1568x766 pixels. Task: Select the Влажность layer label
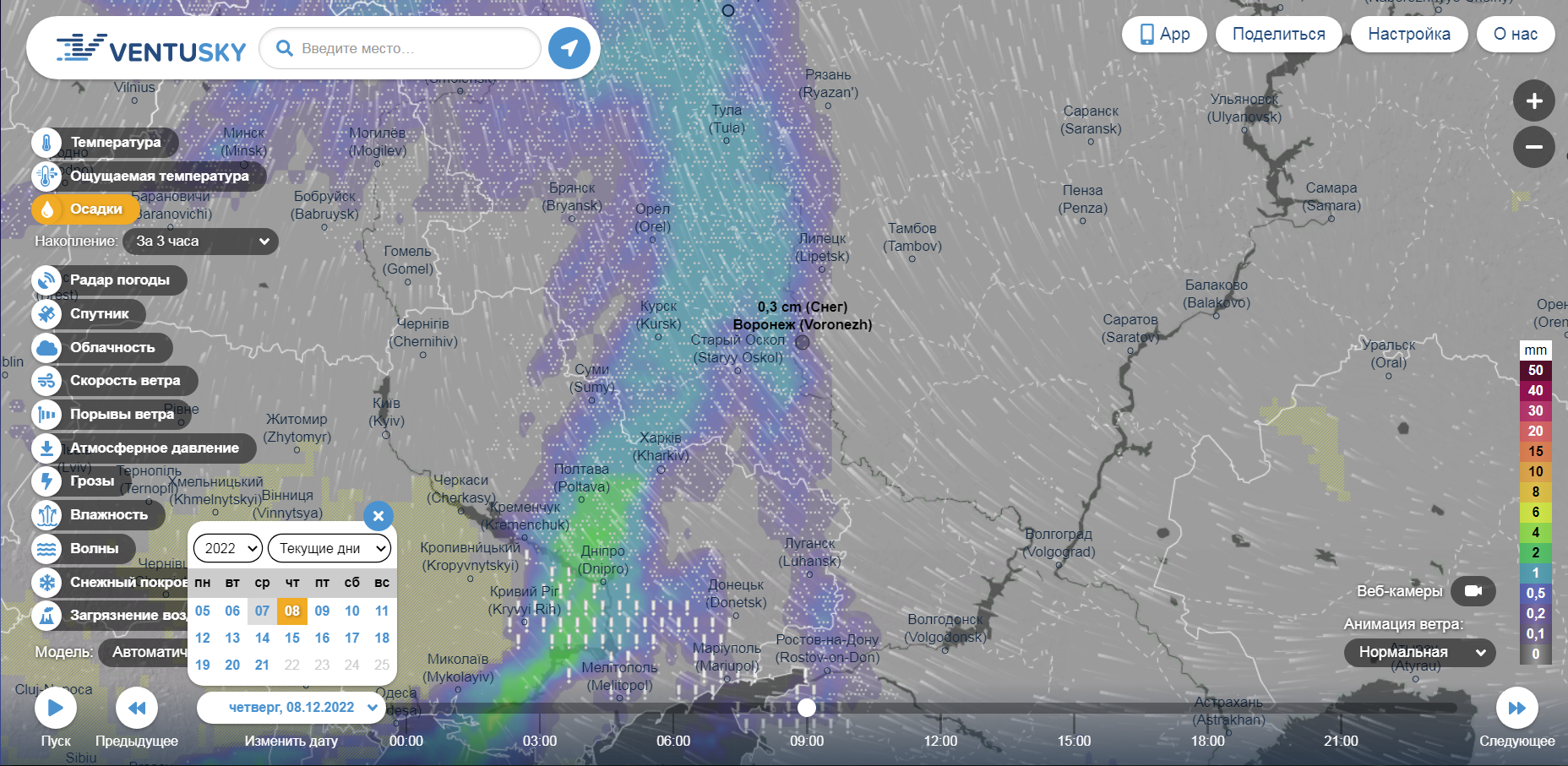(x=109, y=515)
